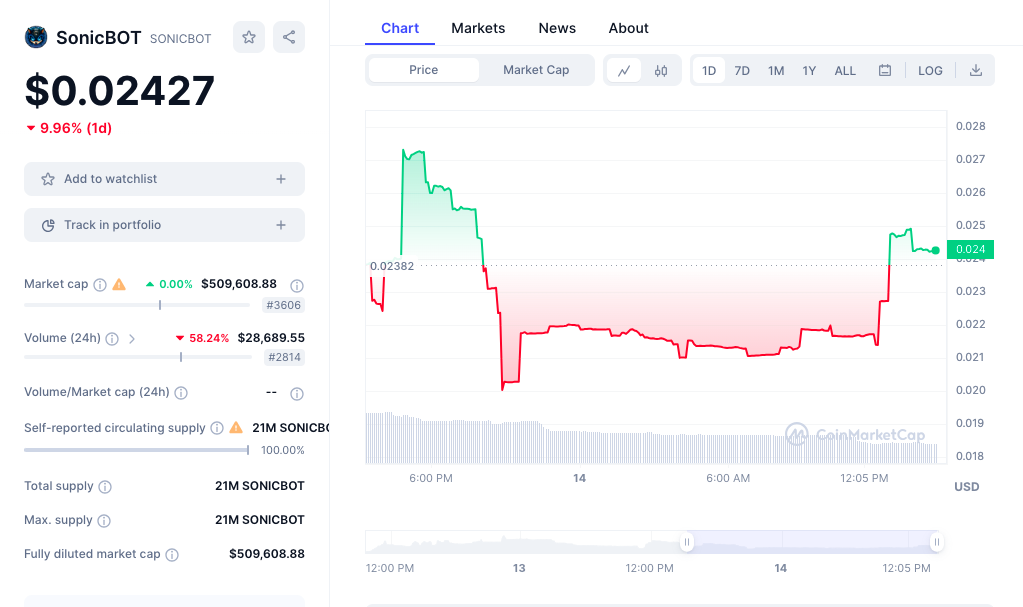This screenshot has height=607, width=1023.
Task: Click the market cap rank slider bar
Action: coord(137,305)
